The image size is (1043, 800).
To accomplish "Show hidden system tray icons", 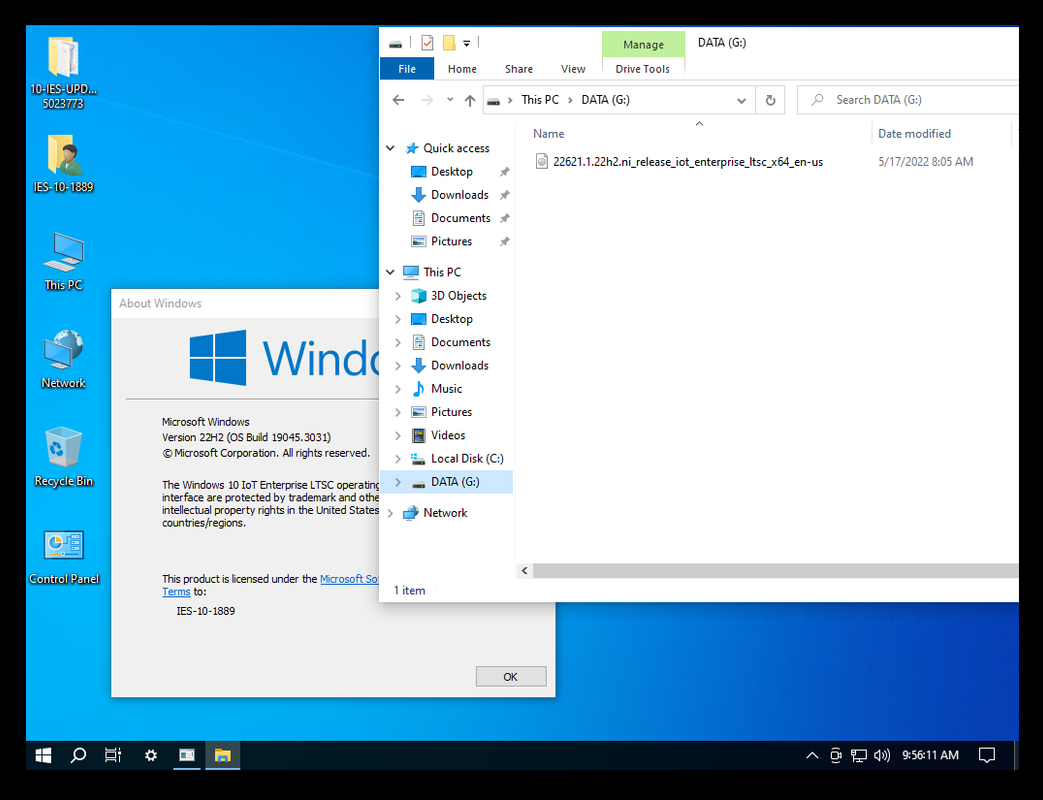I will click(812, 755).
